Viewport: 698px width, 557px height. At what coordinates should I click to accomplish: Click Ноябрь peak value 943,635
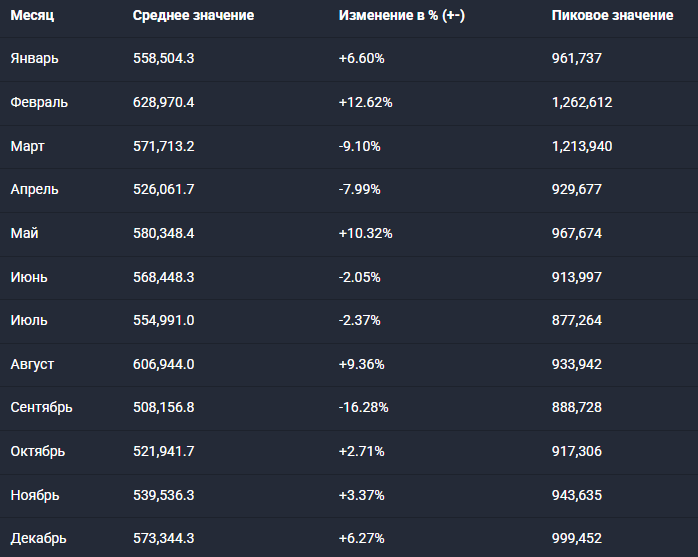(577, 495)
